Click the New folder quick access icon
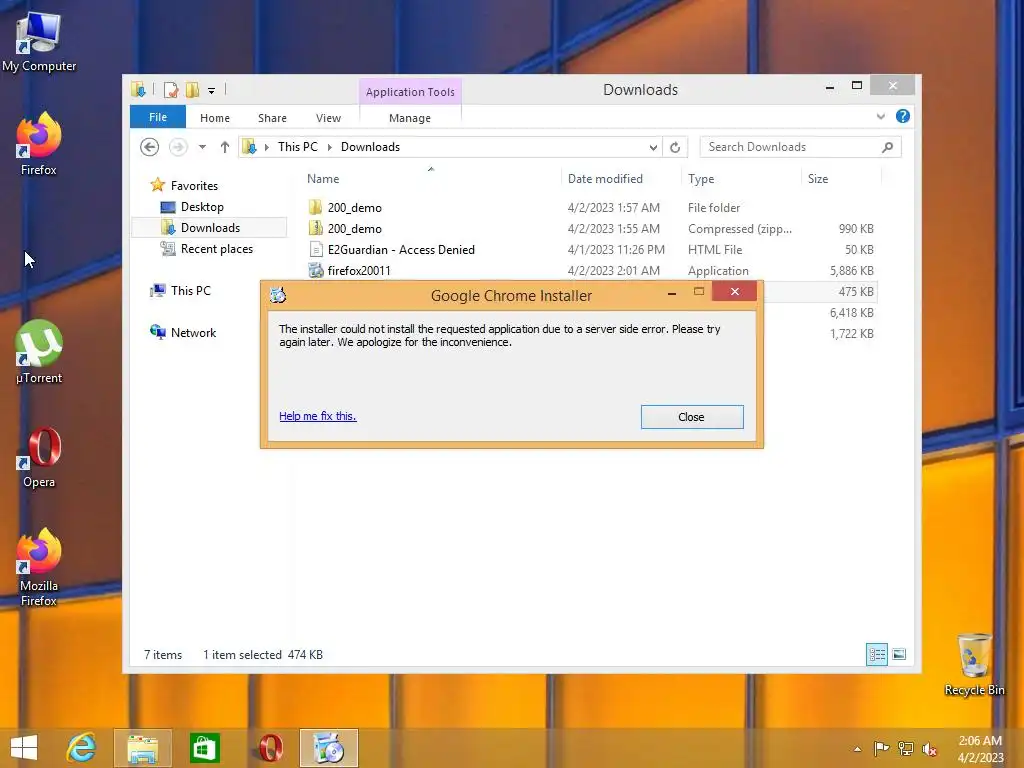The width and height of the screenshot is (1024, 768). pyautogui.click(x=192, y=89)
